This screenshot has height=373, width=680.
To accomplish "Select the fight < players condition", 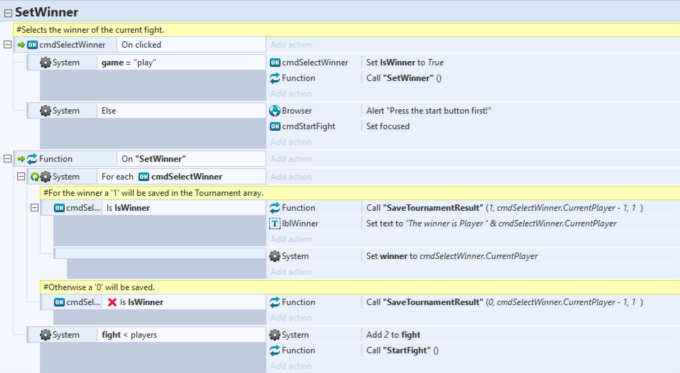I will pos(181,335).
